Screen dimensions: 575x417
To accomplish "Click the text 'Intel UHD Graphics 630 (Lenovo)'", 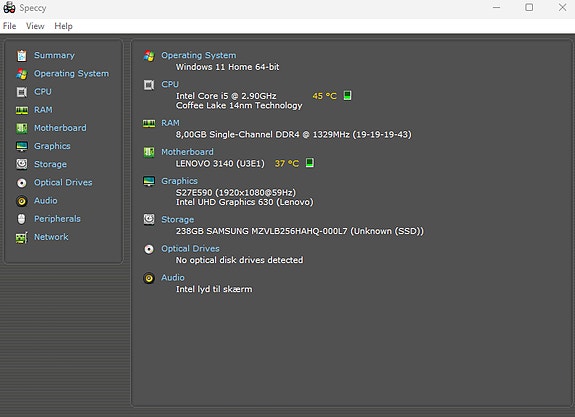I will pyautogui.click(x=245, y=202).
